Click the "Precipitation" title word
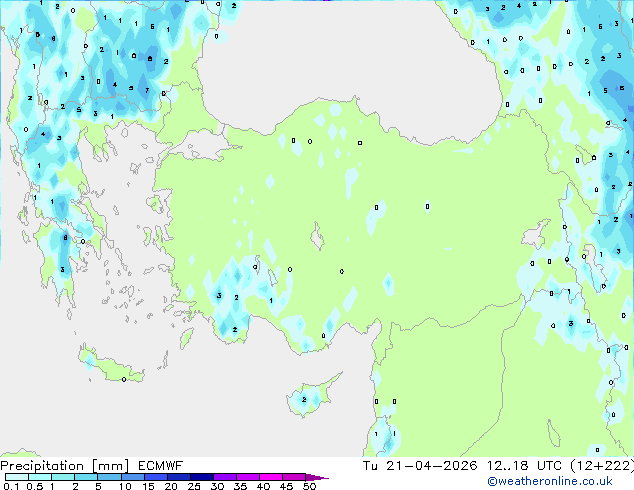This screenshot has height=490, width=634. (42, 466)
